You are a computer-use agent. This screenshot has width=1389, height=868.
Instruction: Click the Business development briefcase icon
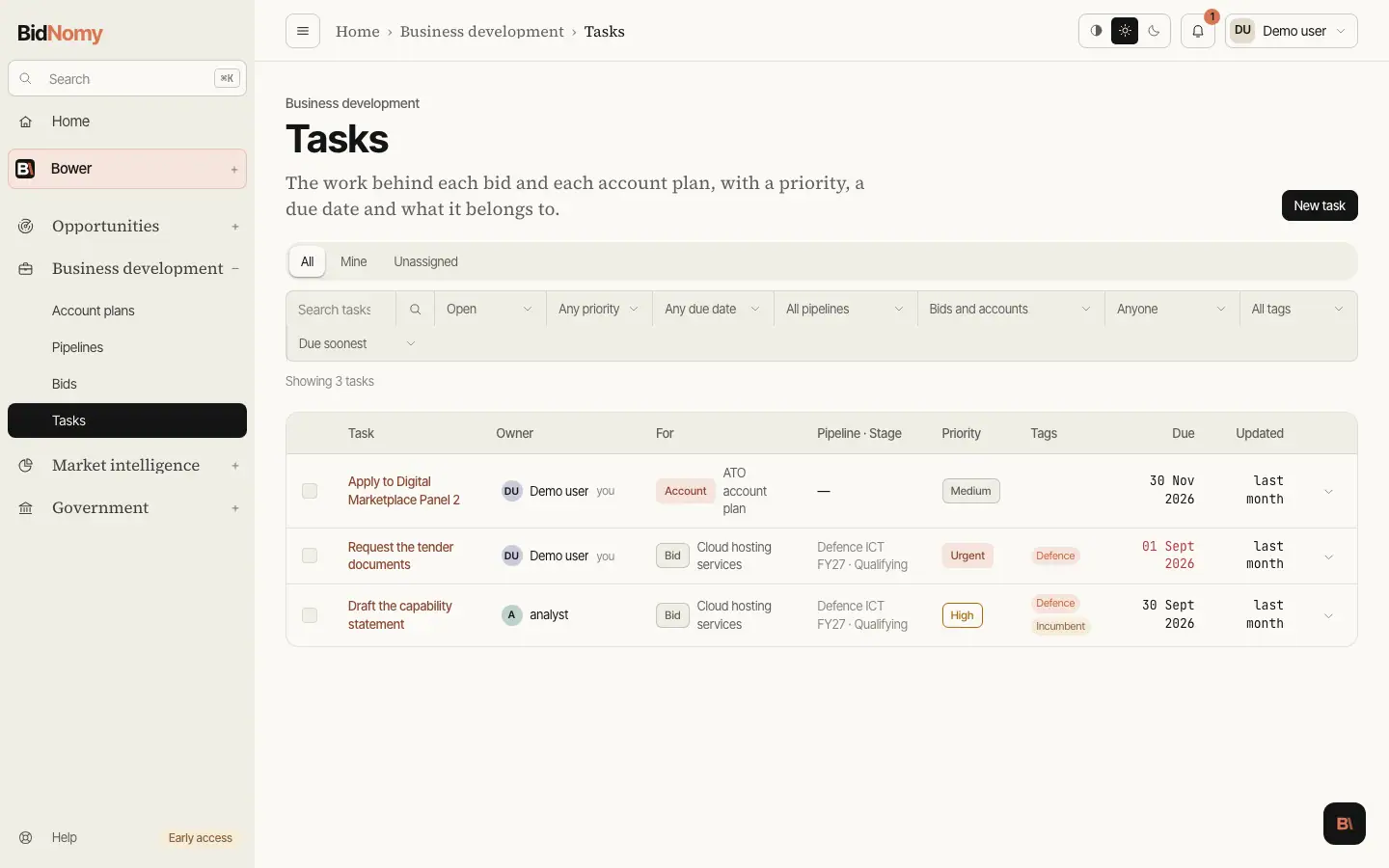pos(26,269)
